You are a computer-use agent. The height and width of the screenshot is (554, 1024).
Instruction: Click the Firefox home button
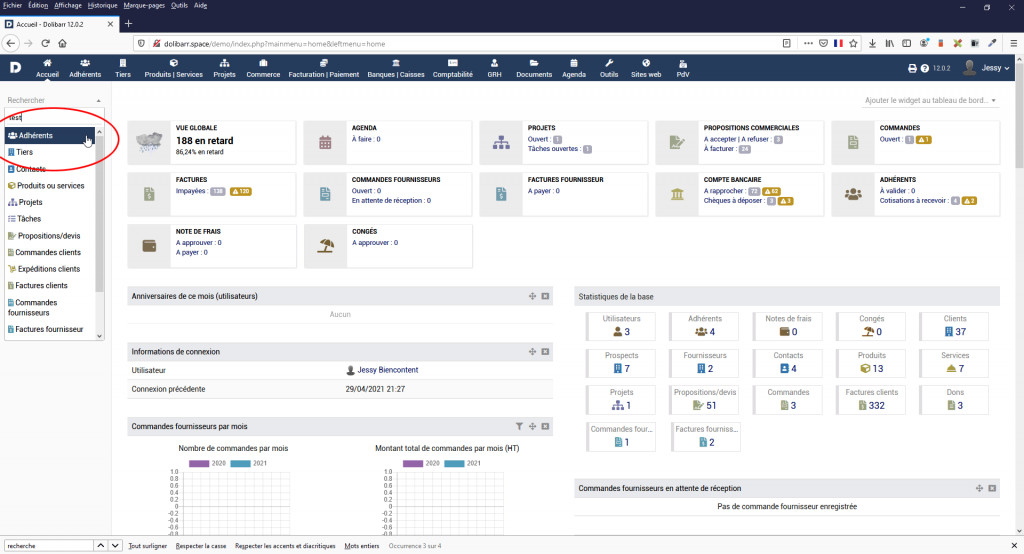(62, 44)
